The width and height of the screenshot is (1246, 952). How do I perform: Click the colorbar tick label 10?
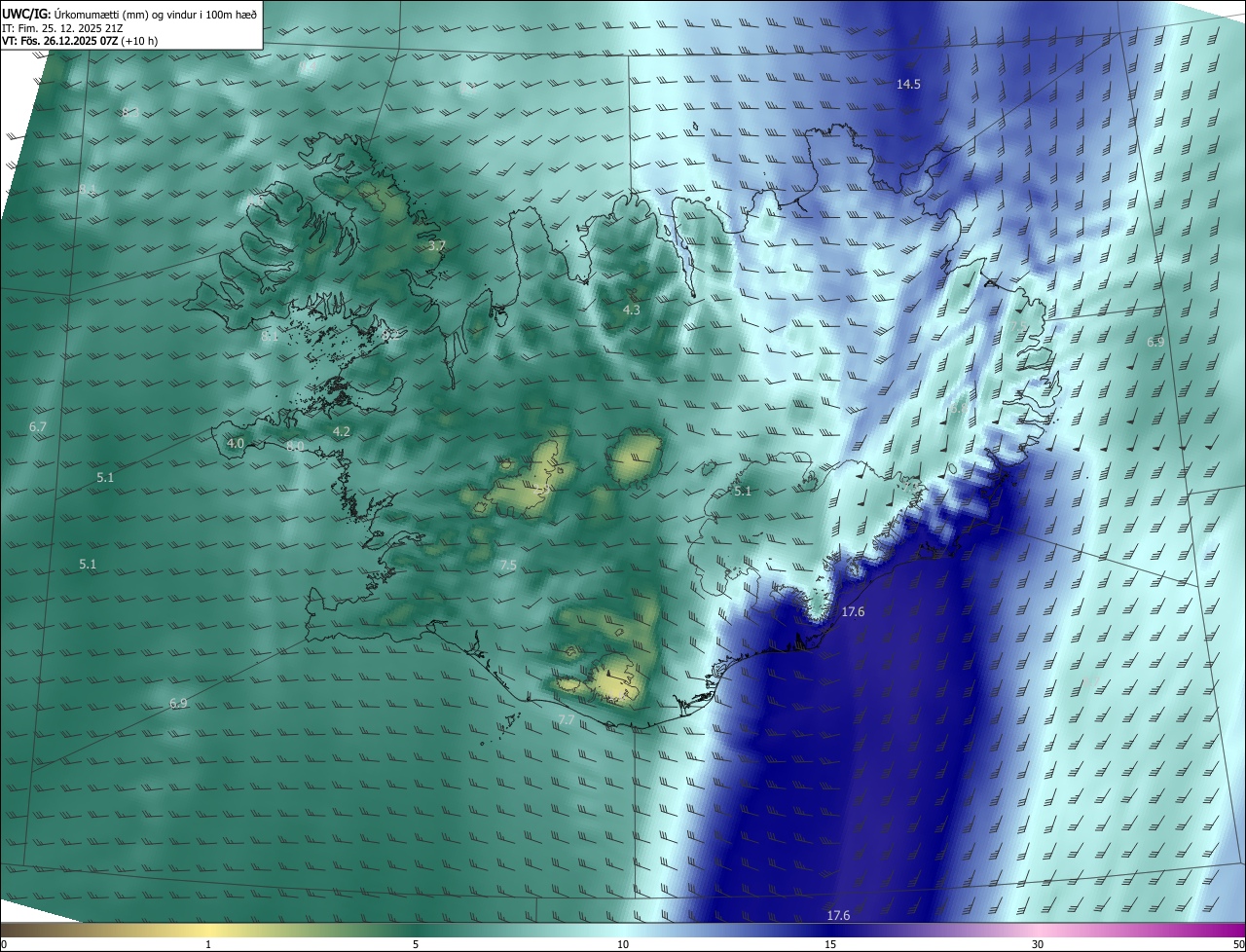click(623, 944)
